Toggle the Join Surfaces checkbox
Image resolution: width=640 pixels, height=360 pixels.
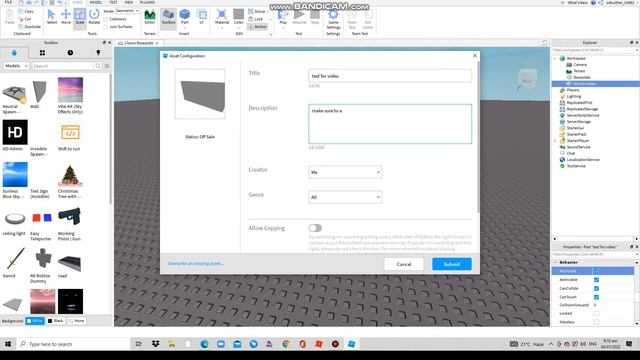tap(106, 27)
